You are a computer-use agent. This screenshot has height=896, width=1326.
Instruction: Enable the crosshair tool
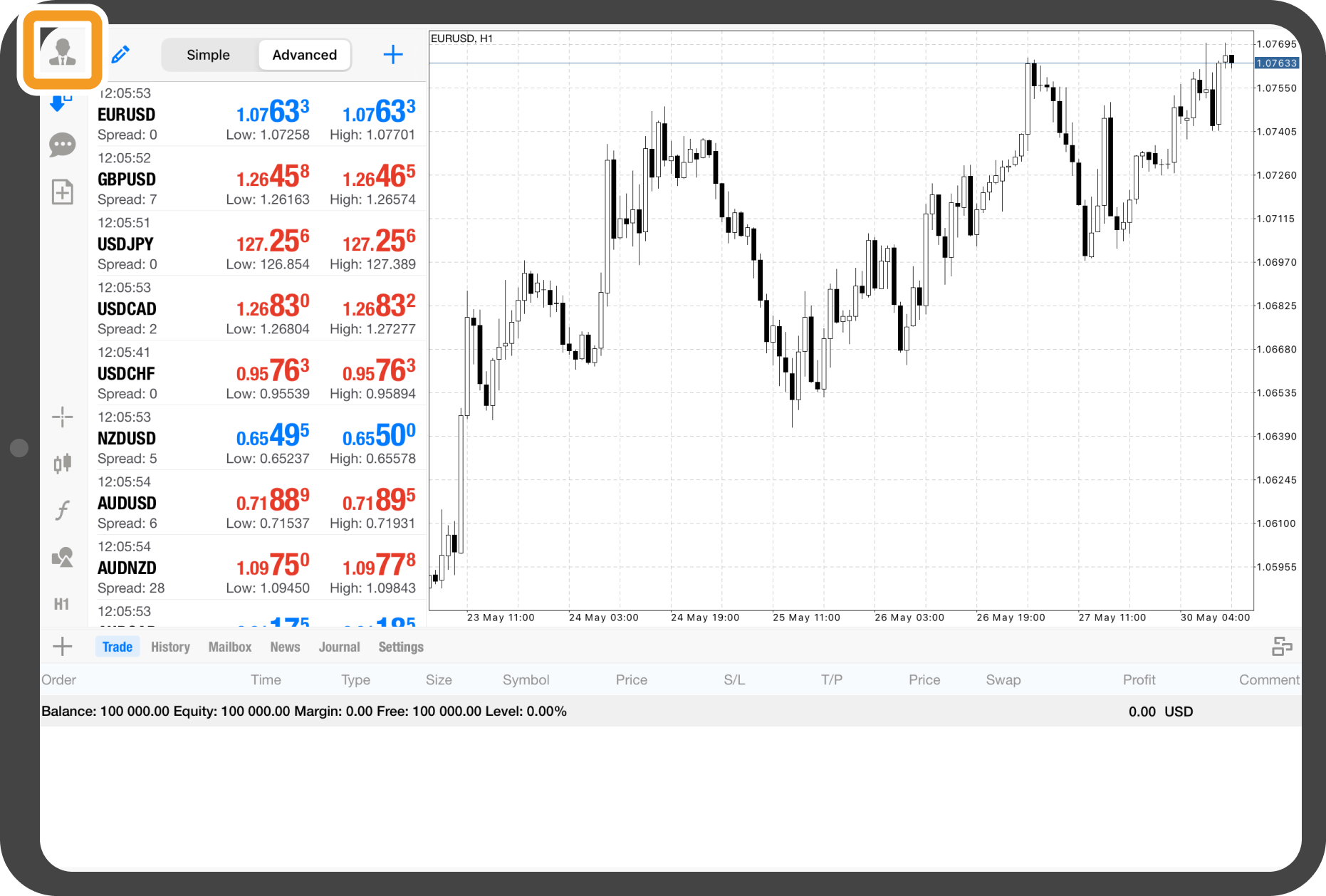coord(63,417)
